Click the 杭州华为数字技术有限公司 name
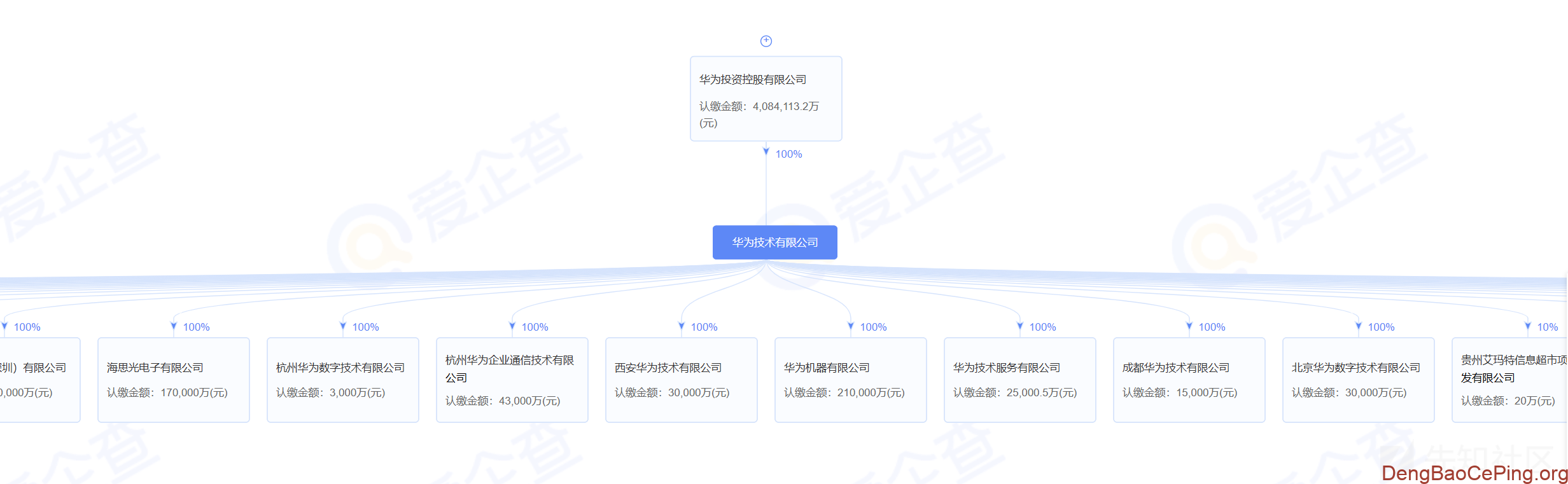The width and height of the screenshot is (1568, 484). click(x=340, y=368)
